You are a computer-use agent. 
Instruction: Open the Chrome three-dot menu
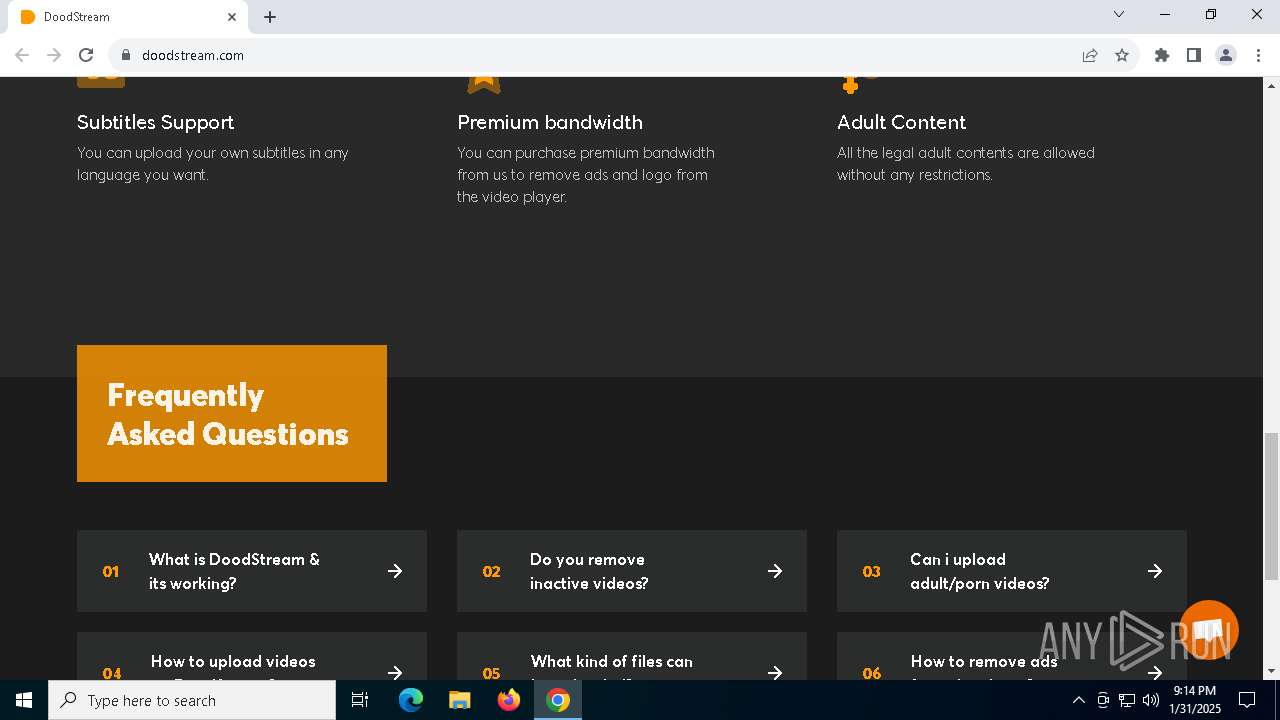coord(1258,55)
